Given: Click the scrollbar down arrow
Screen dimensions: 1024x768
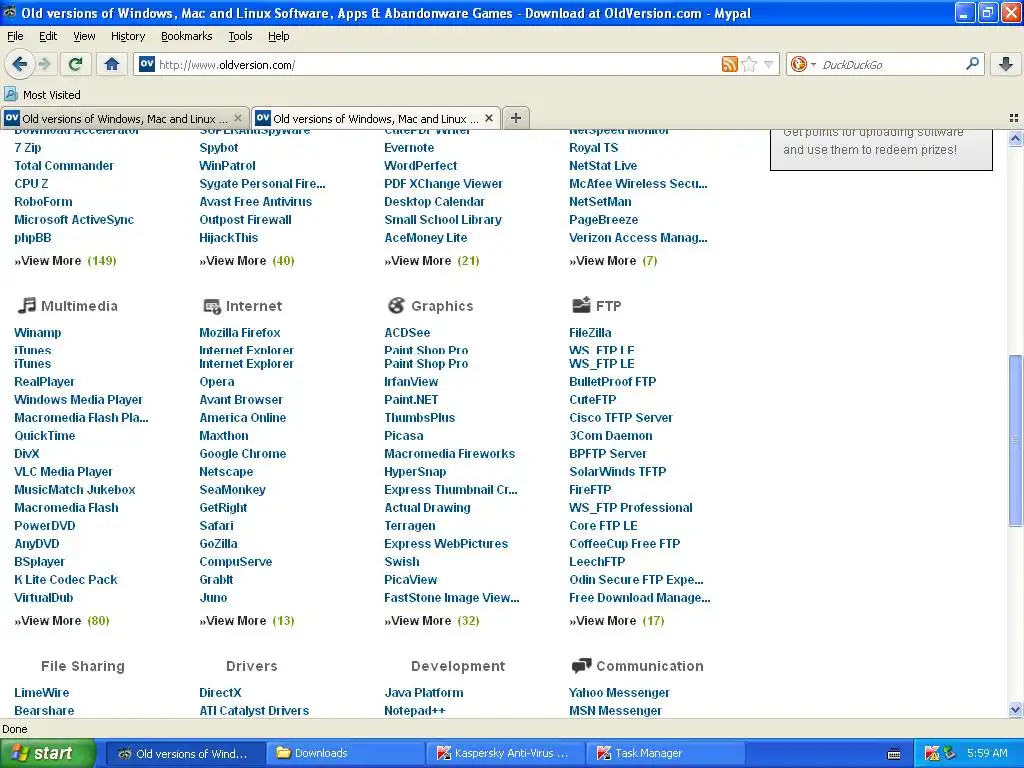Looking at the screenshot, I should click(x=1015, y=709).
